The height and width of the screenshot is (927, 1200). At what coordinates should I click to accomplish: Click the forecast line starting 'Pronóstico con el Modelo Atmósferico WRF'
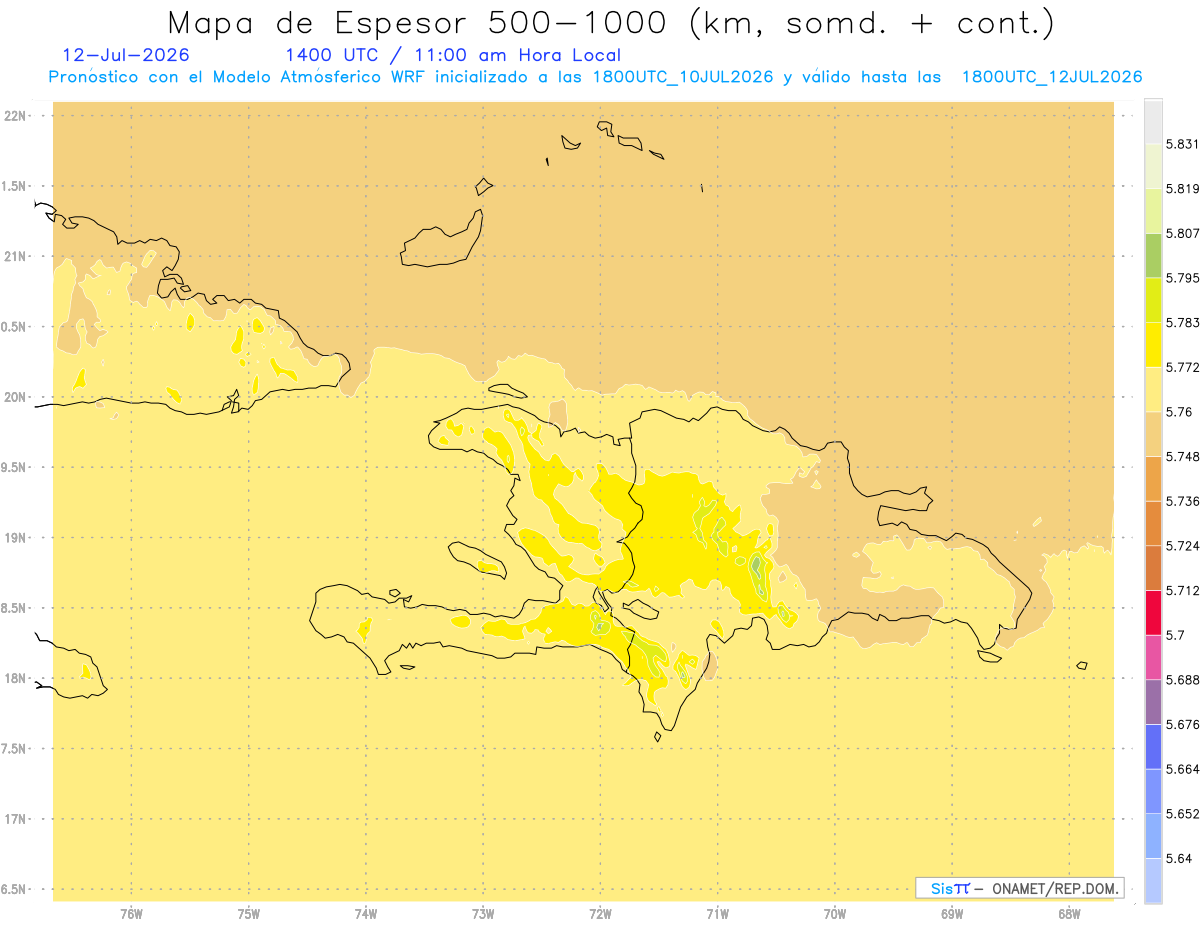pyautogui.click(x=595, y=77)
